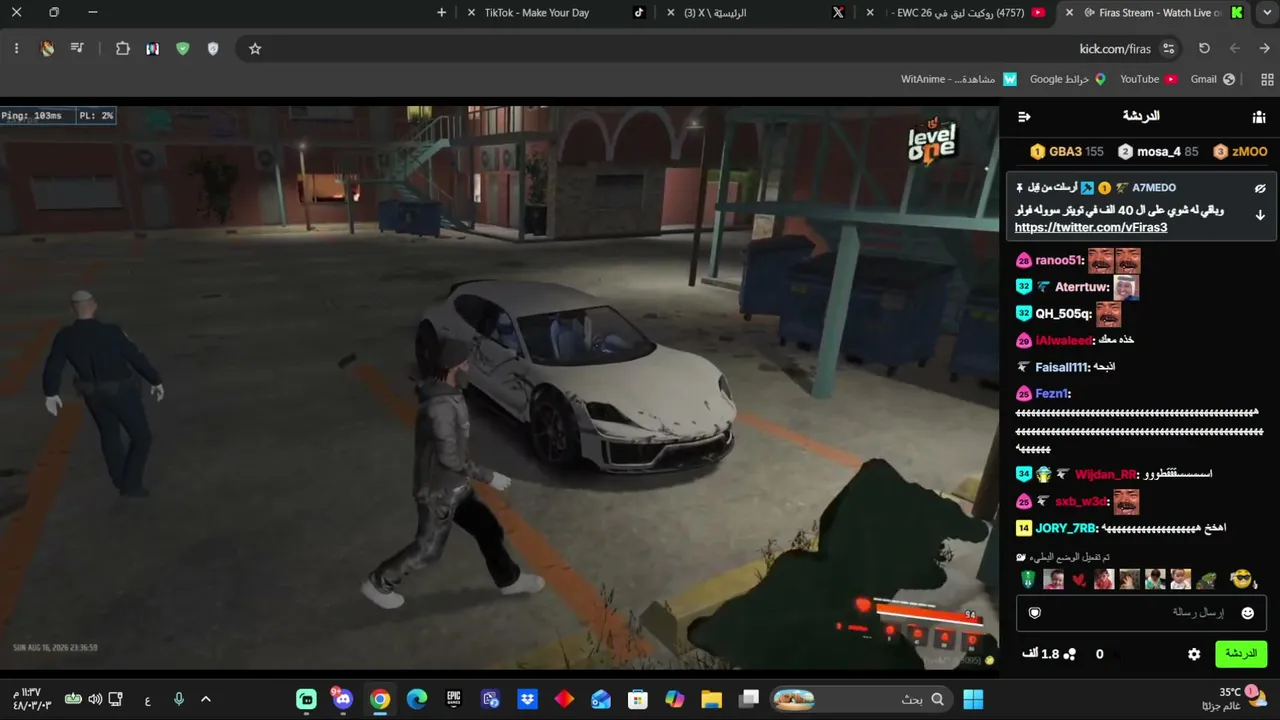Open the Gmail bookmark
The height and width of the screenshot is (720, 1280).
pos(1213,79)
